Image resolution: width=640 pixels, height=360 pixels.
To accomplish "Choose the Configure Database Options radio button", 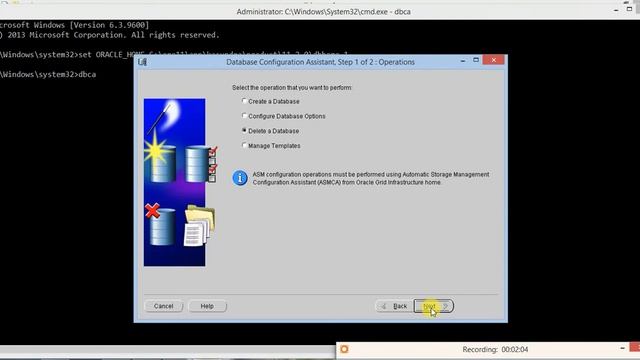I will point(244,116).
